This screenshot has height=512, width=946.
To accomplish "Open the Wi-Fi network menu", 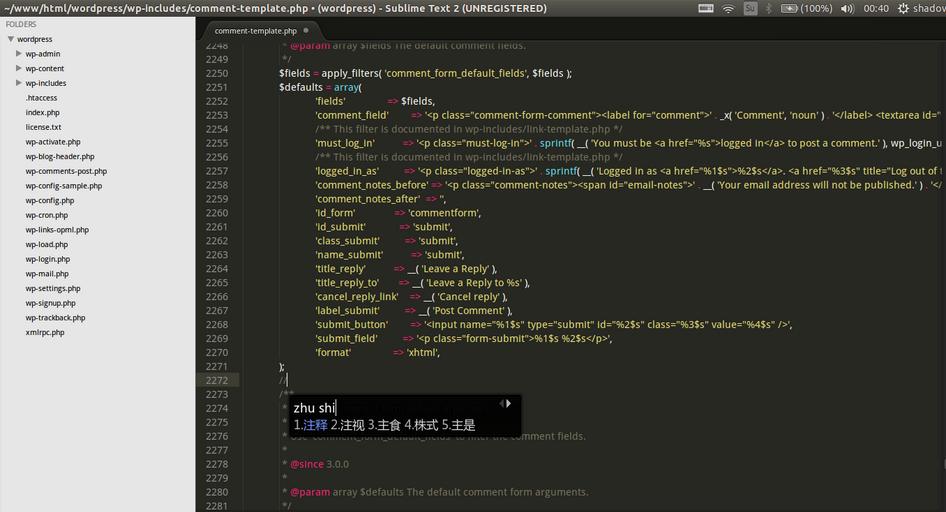I will pos(728,8).
